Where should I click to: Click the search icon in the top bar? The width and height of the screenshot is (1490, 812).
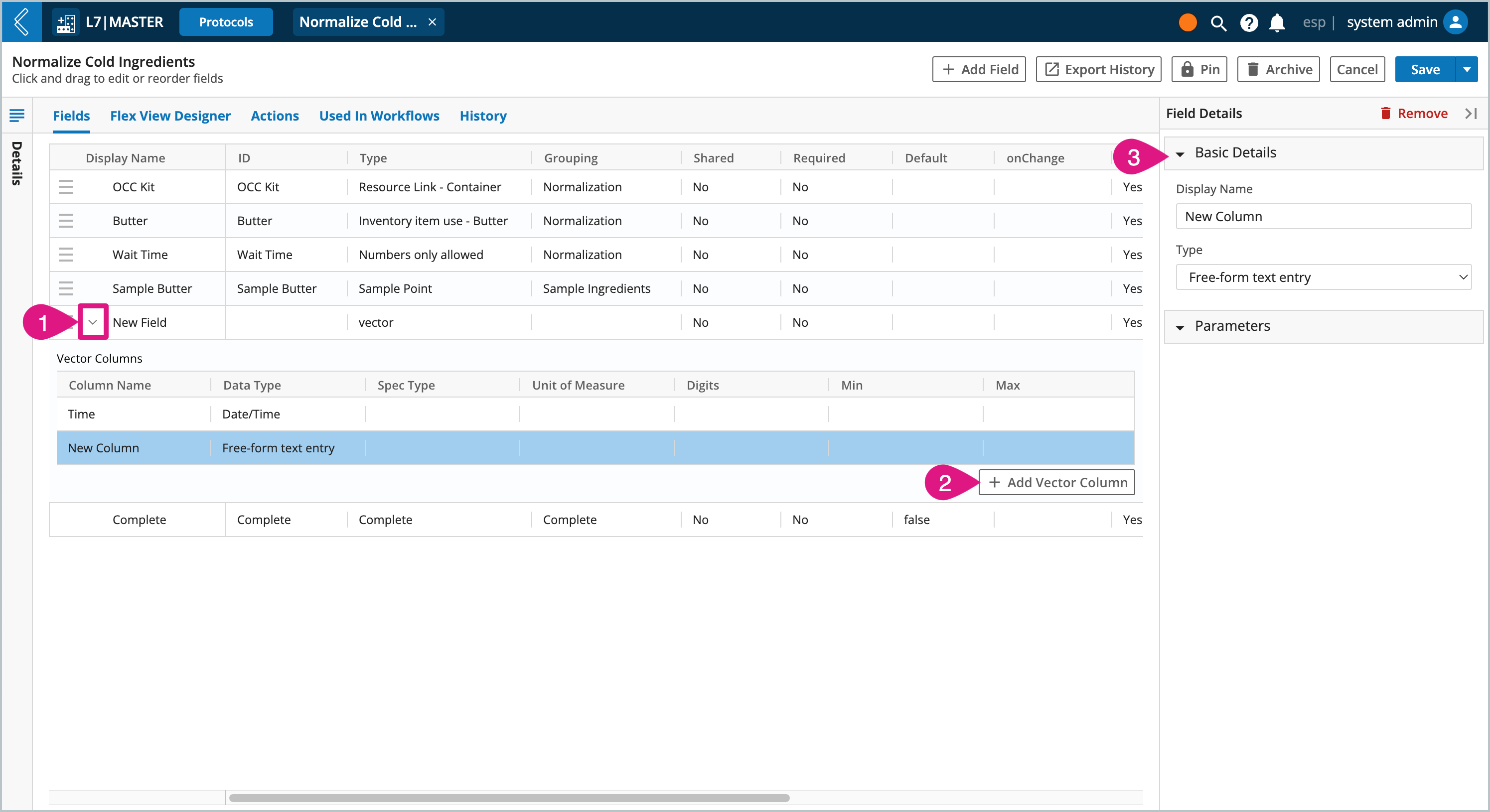click(1218, 20)
